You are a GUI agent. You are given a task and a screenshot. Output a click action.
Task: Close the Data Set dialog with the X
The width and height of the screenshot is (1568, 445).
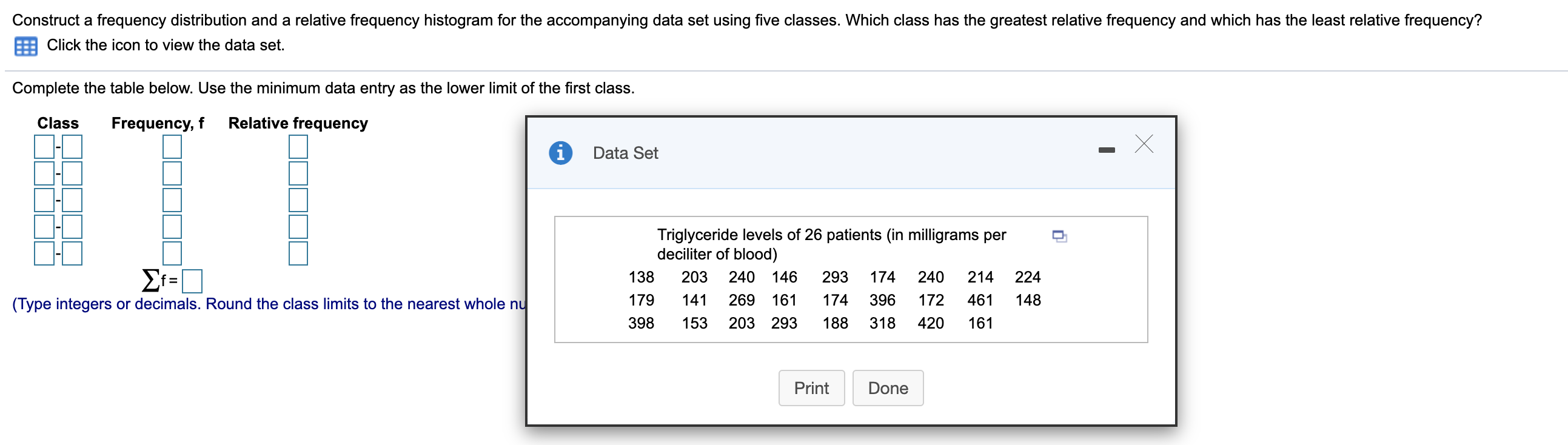1143,145
